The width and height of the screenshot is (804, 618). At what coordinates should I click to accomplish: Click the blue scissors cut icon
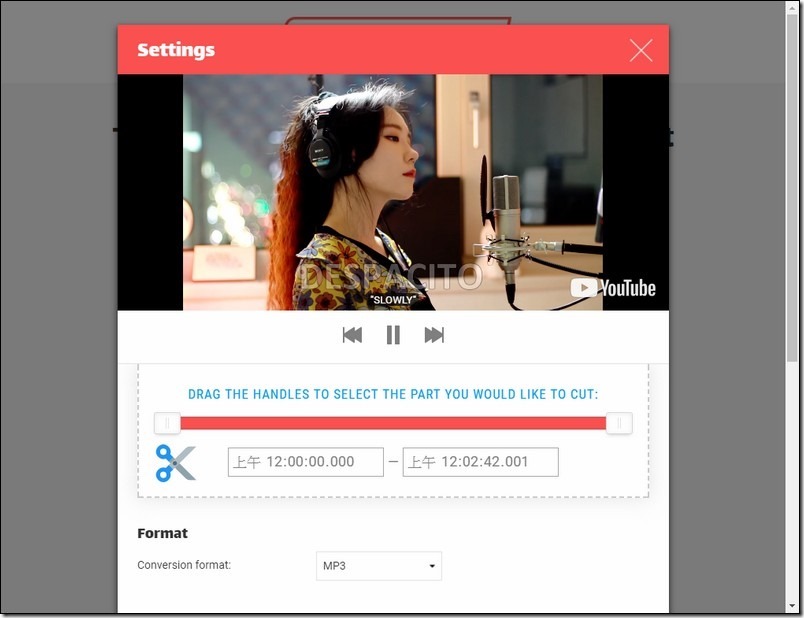pyautogui.click(x=175, y=462)
